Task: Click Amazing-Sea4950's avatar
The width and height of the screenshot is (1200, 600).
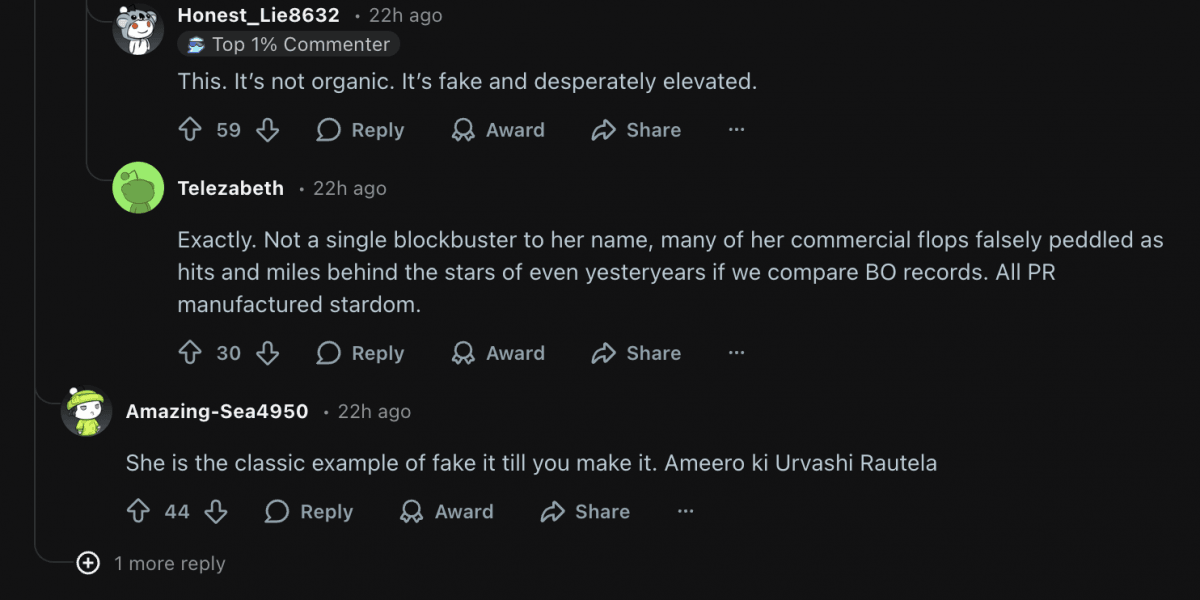Action: pos(87,411)
